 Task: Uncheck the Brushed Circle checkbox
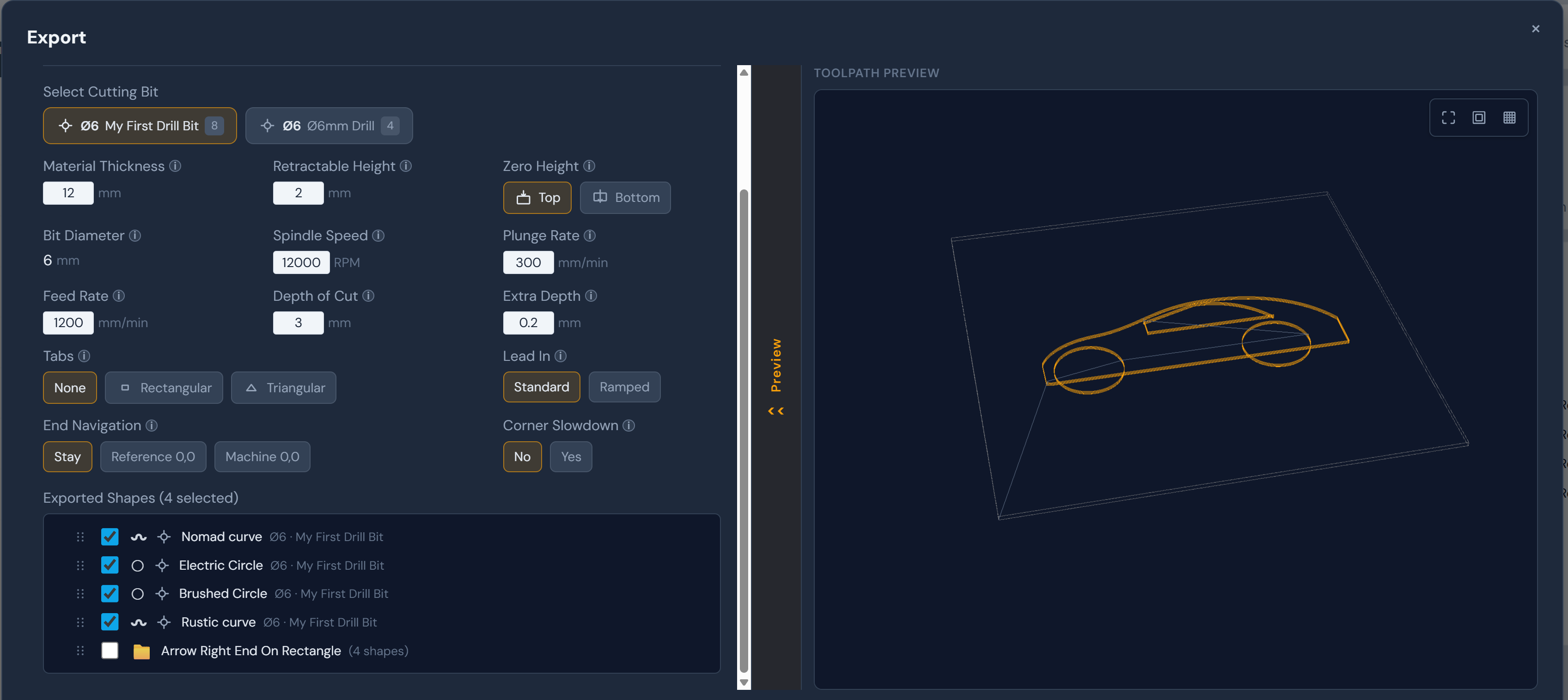110,593
